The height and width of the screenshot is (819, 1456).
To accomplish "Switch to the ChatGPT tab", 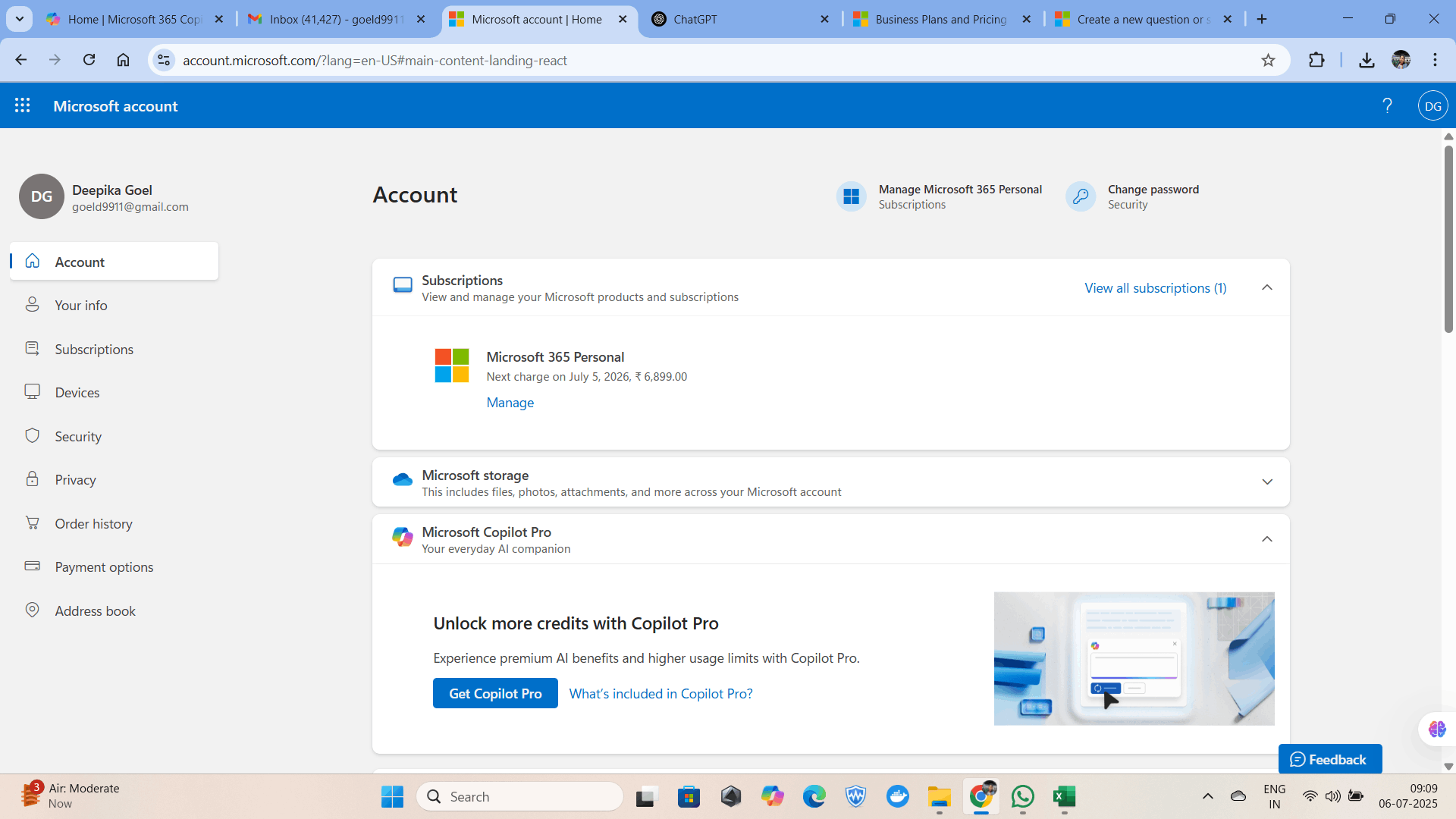I will [x=739, y=19].
